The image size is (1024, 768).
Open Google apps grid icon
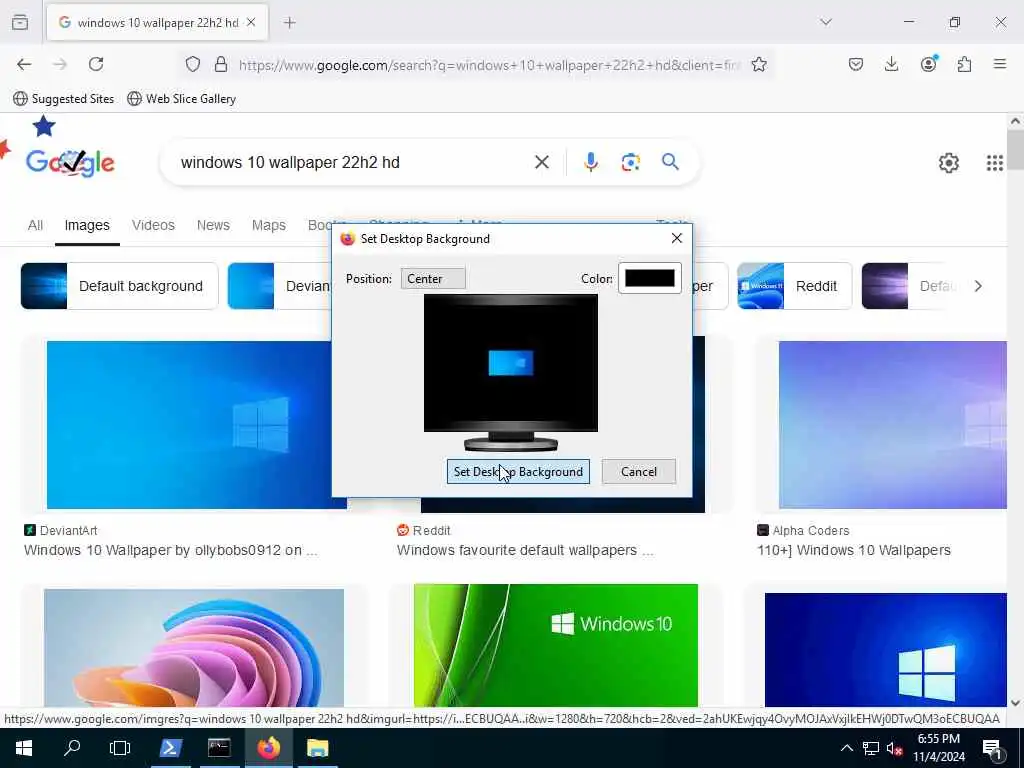[x=995, y=163]
